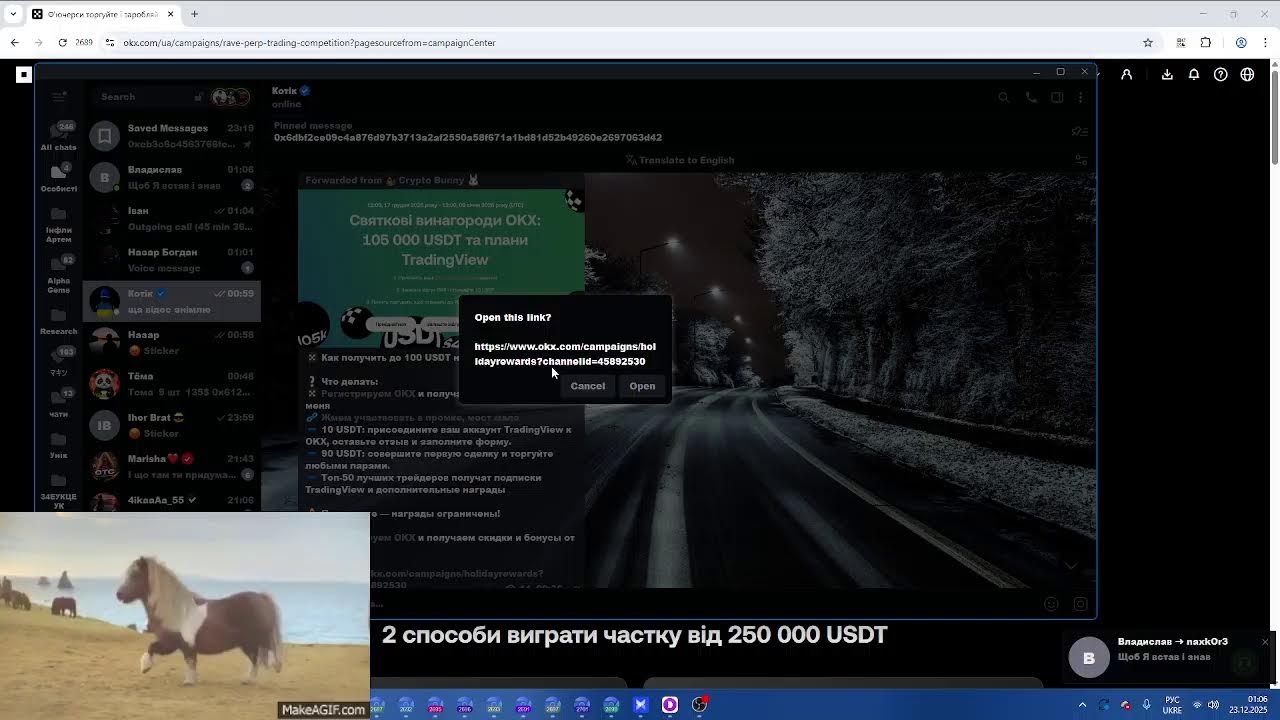The height and width of the screenshot is (720, 1280).
Task: Open Chrome profile icon
Action: [x=1241, y=43]
